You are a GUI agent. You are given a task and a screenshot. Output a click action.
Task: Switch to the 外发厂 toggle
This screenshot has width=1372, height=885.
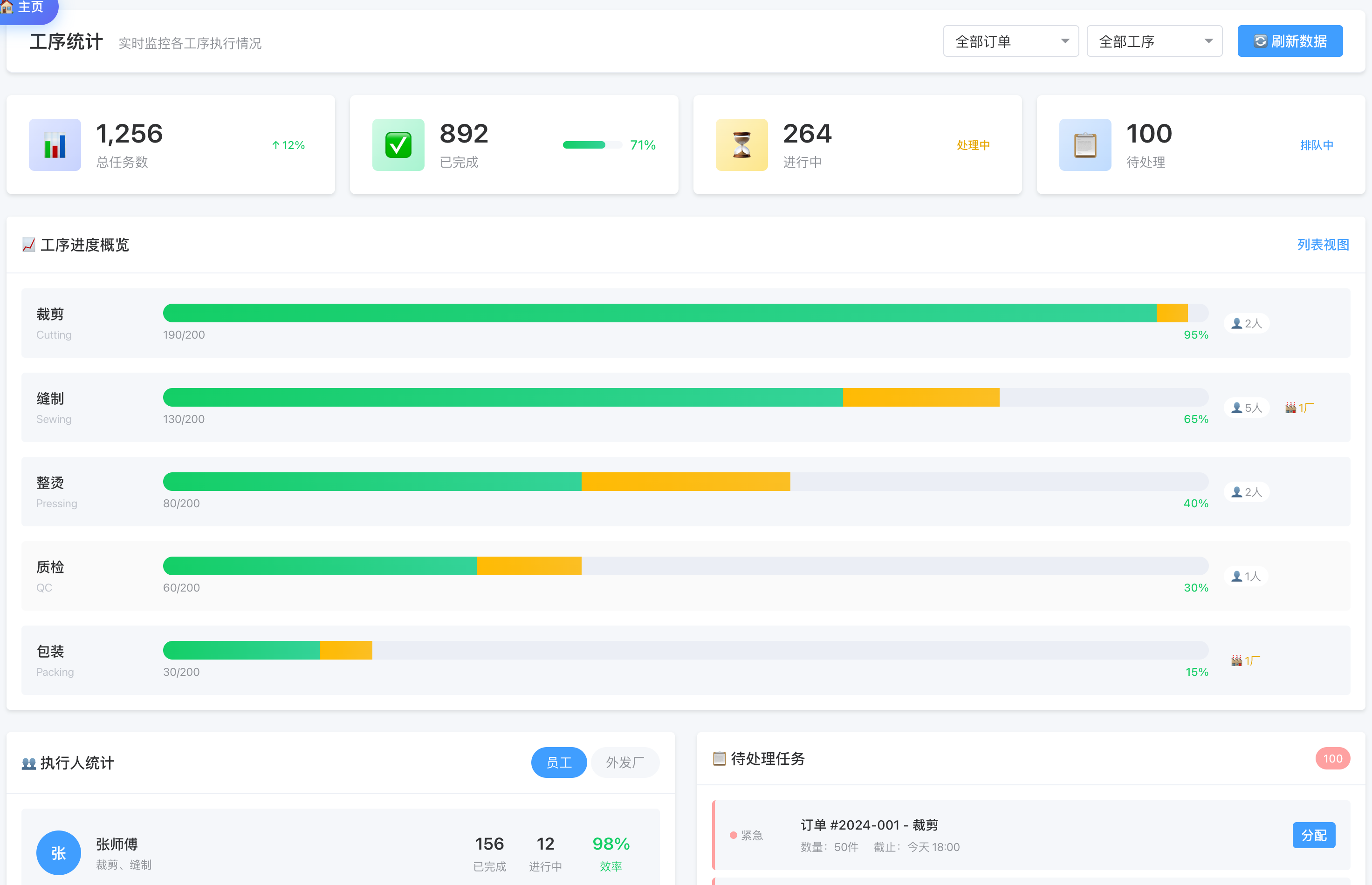coord(624,762)
